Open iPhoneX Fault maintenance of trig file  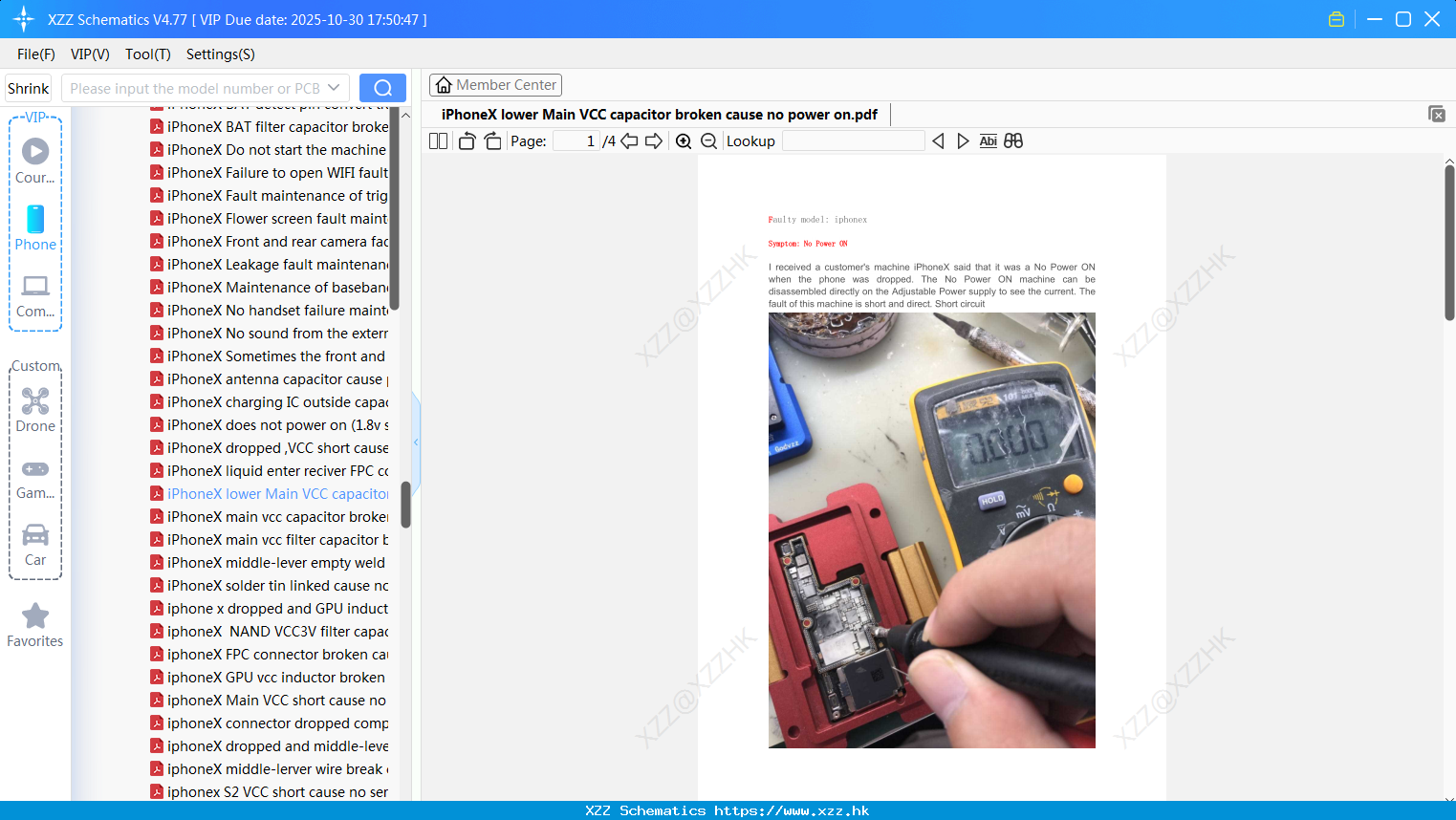pyautogui.click(x=270, y=196)
